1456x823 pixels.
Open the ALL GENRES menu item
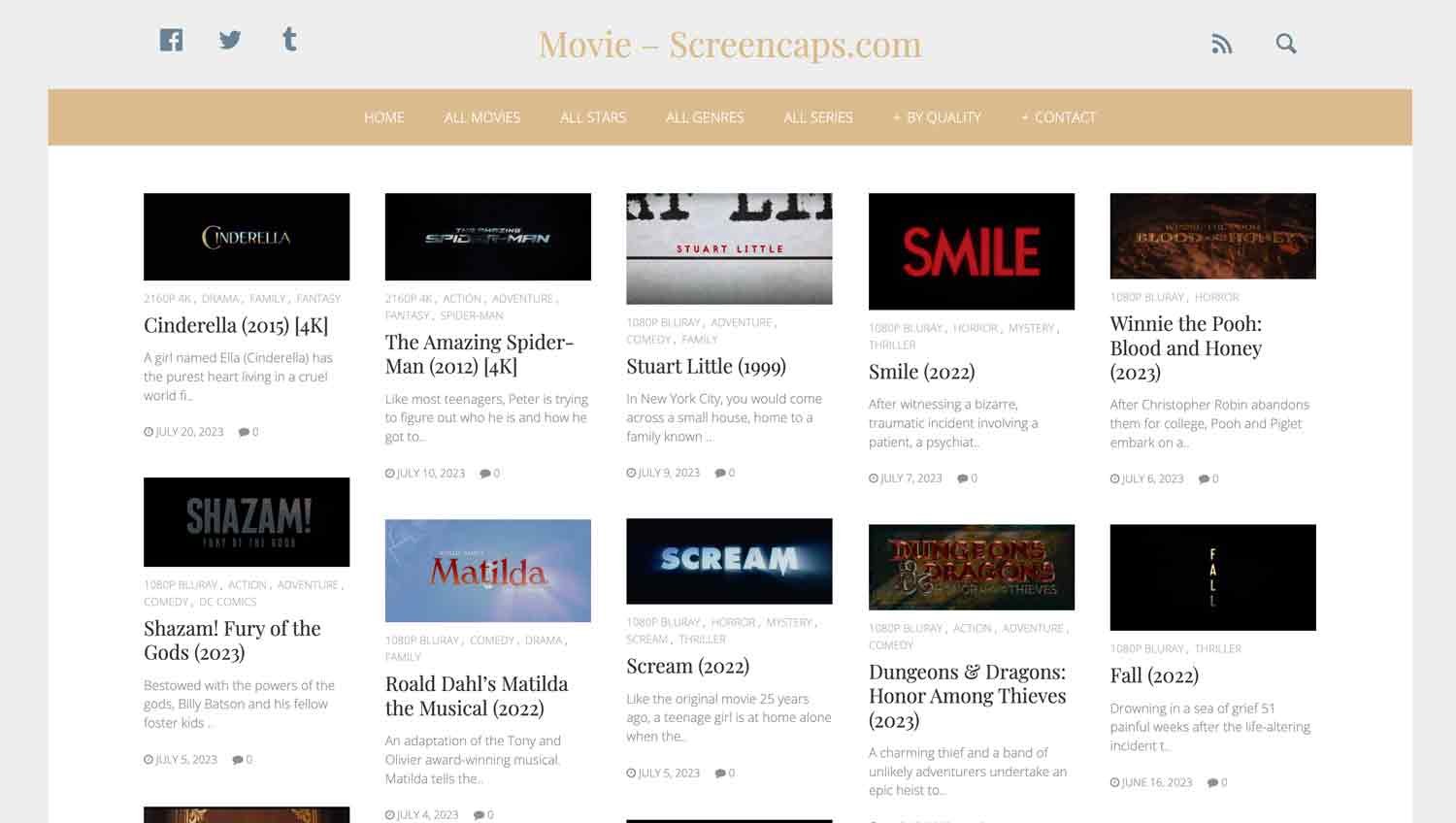coord(705,117)
